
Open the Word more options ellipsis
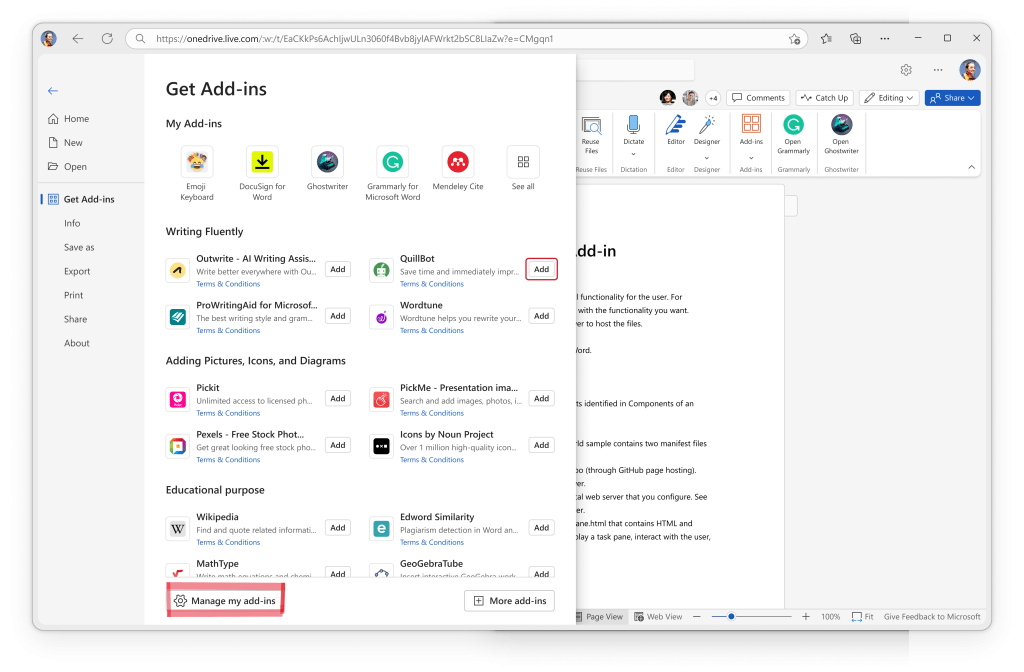pyautogui.click(x=938, y=70)
